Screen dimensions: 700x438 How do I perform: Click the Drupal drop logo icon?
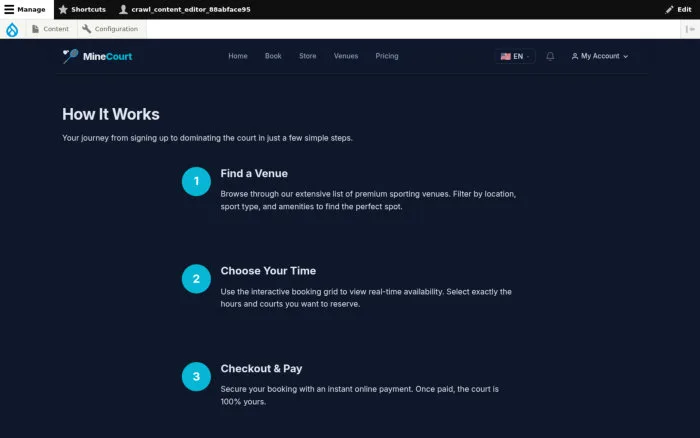click(12, 29)
